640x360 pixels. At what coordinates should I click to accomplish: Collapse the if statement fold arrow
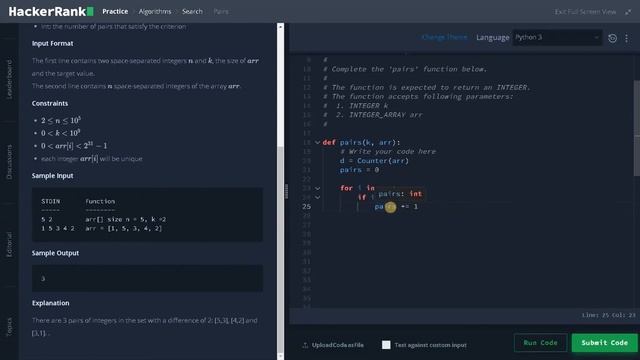(317, 197)
